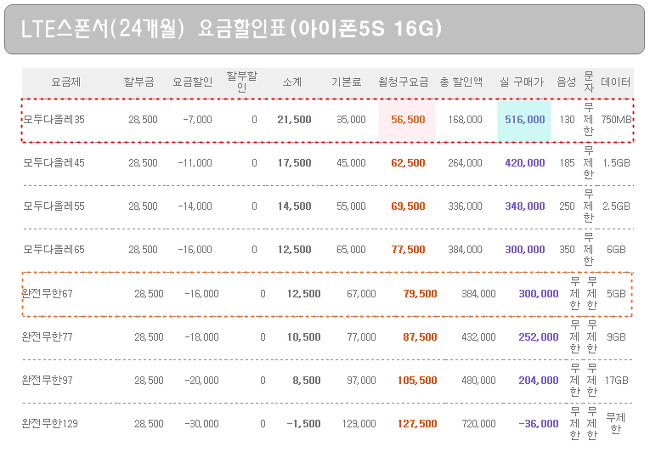Click the subtotal 10,500 cell
Screen dimensions: 650x452
point(304,337)
